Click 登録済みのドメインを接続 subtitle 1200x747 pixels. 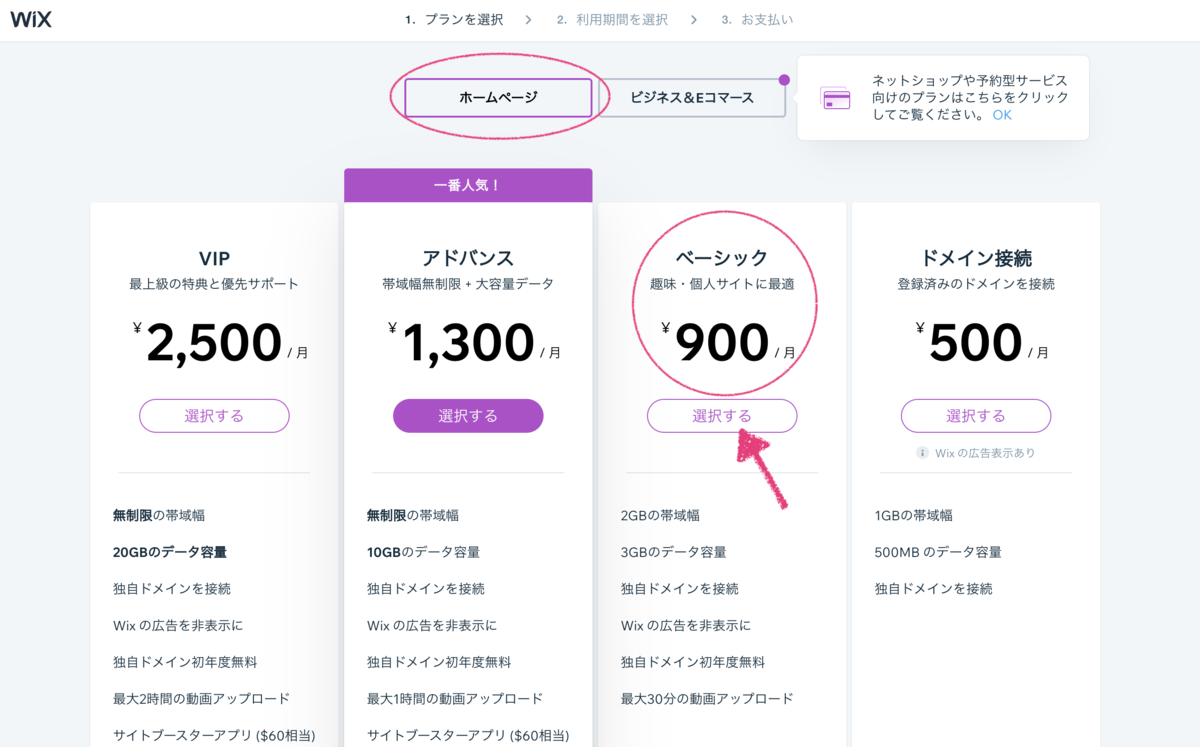(x=976, y=284)
